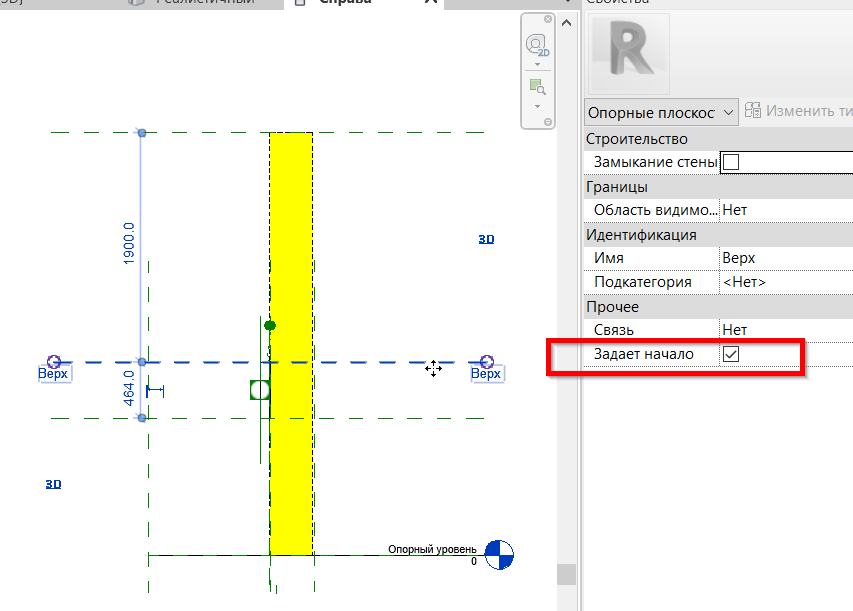Select the 464.0 dimension value
The image size is (853, 611).
coord(128,388)
